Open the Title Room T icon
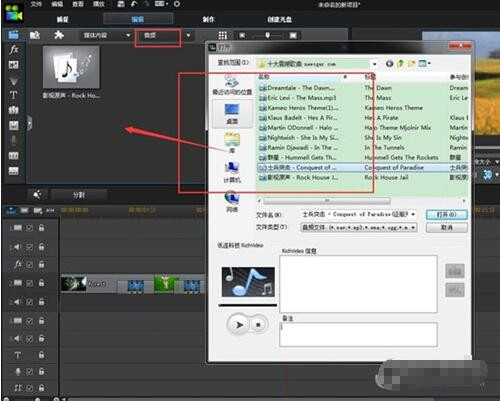The height and width of the screenshot is (401, 500). tap(13, 95)
